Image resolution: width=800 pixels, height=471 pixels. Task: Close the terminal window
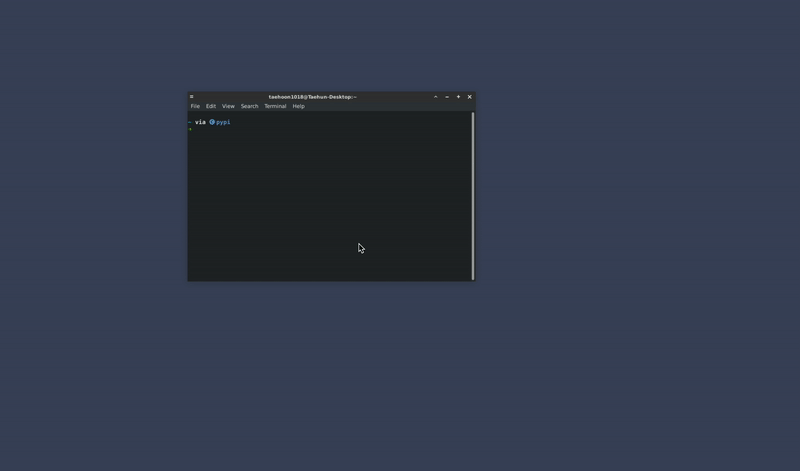click(470, 96)
